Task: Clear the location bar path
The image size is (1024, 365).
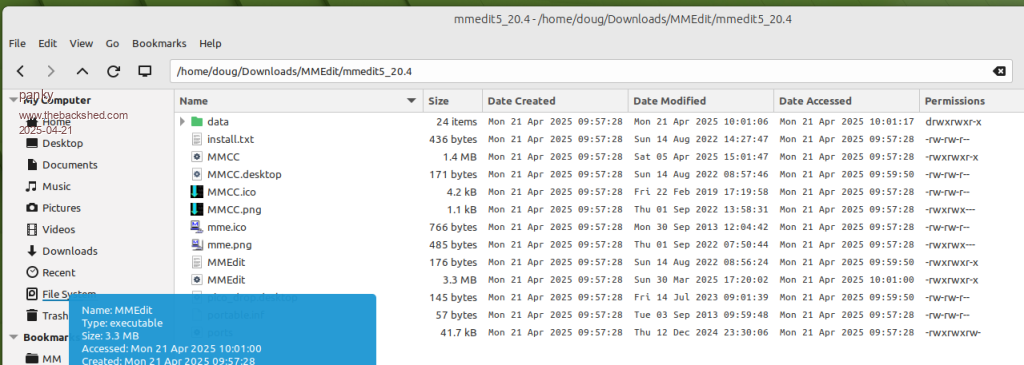Action: point(999,71)
